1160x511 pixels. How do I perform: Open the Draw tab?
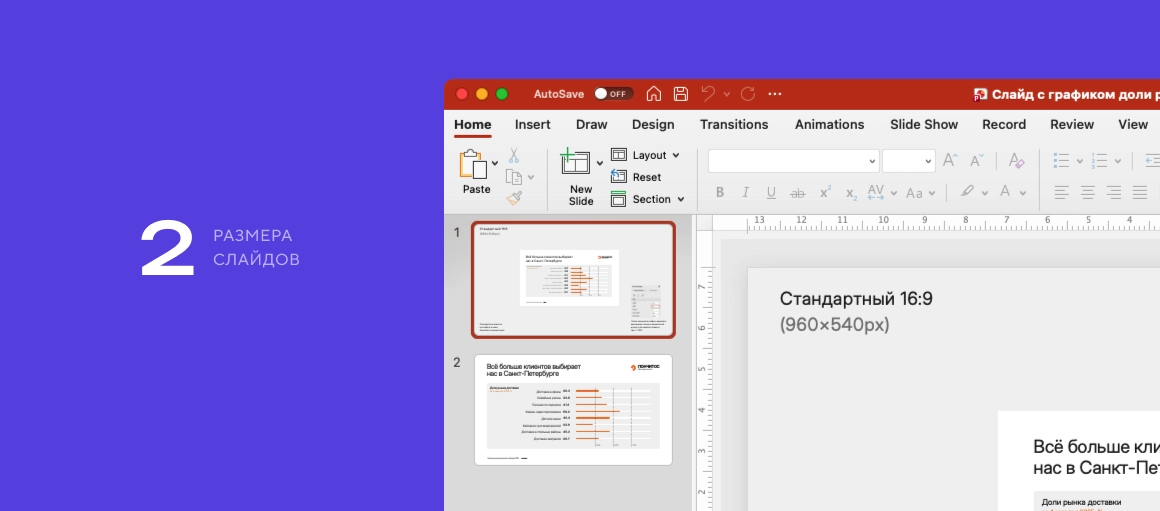pos(591,124)
